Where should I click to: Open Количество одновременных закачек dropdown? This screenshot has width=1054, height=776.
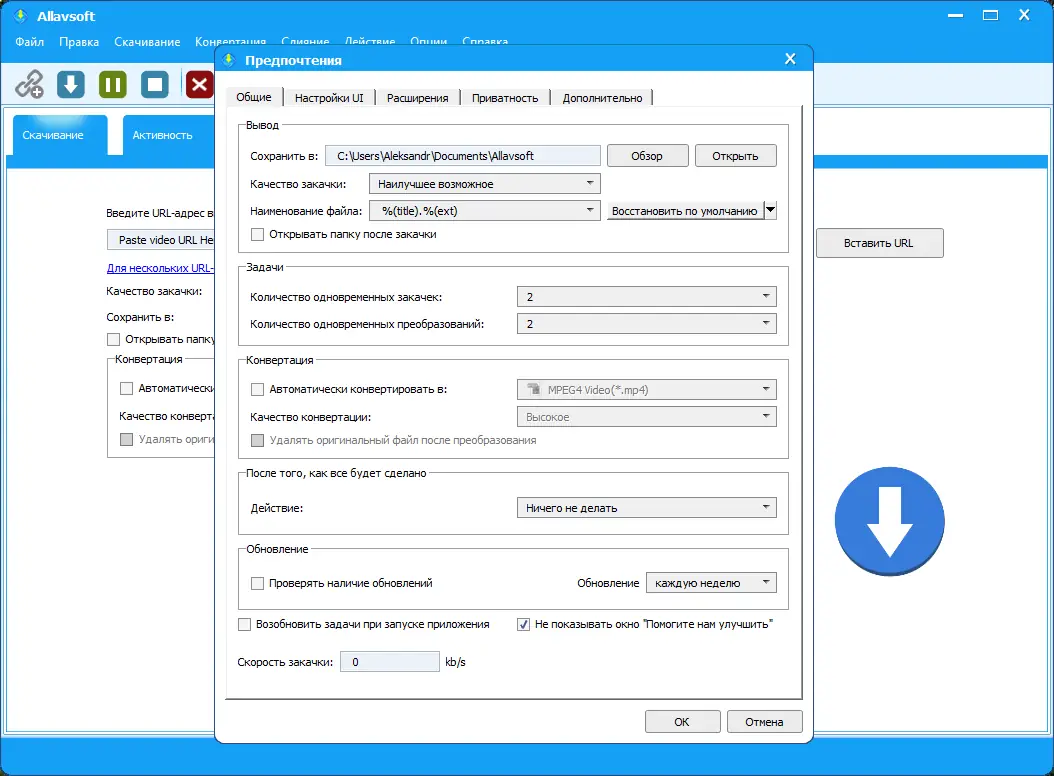point(647,297)
